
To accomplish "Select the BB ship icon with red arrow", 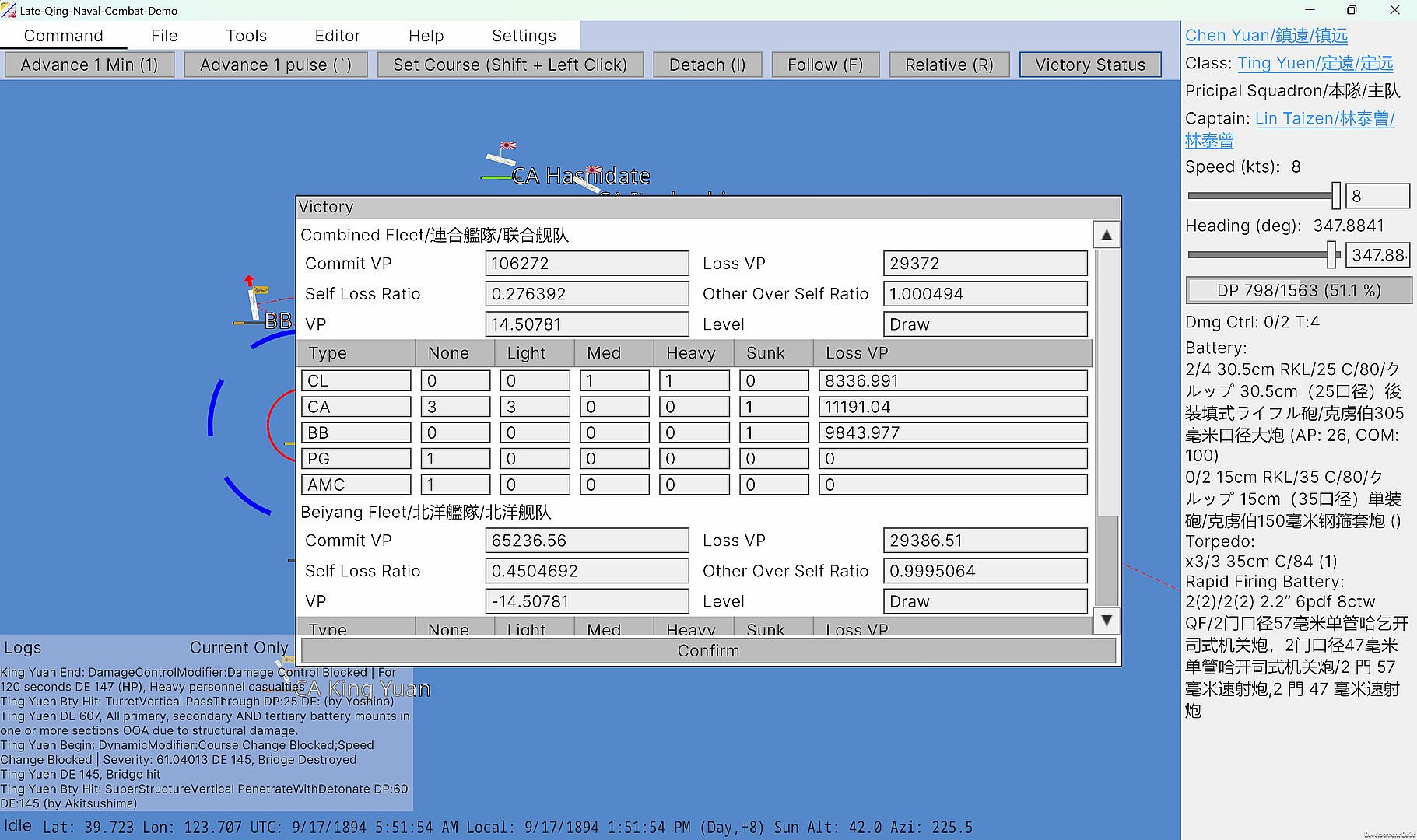I will [x=253, y=302].
